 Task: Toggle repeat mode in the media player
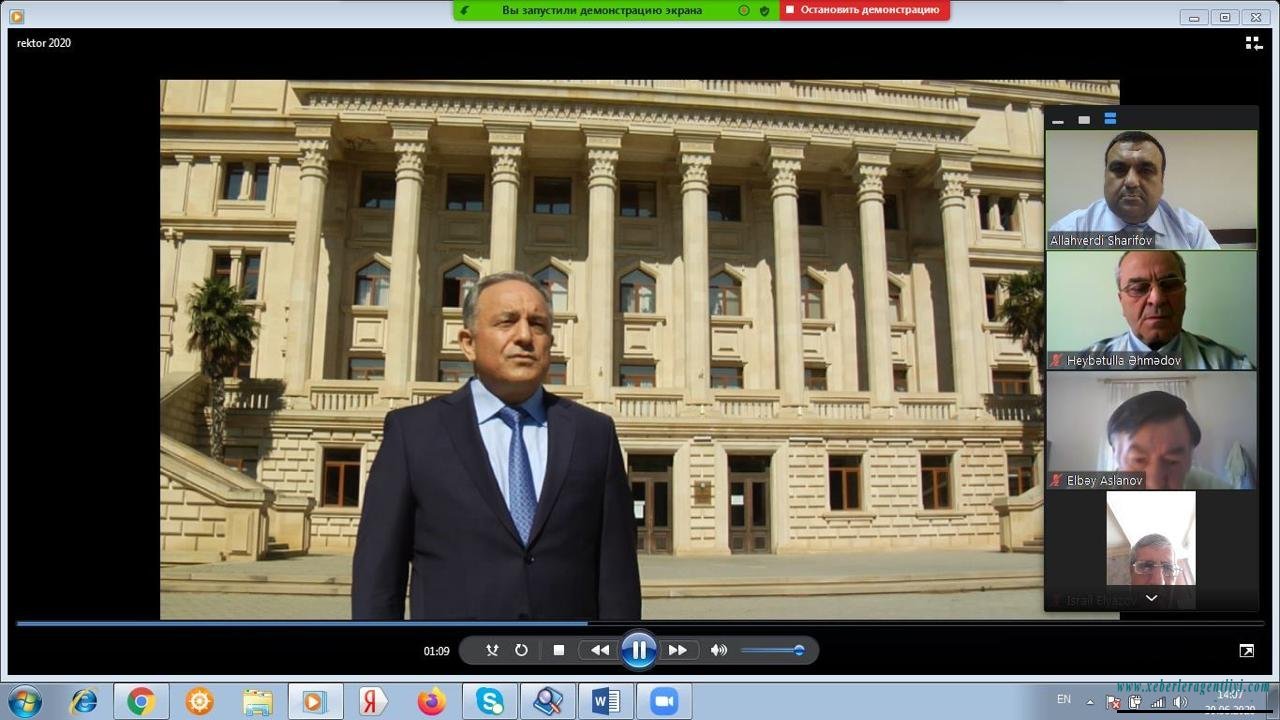click(521, 650)
